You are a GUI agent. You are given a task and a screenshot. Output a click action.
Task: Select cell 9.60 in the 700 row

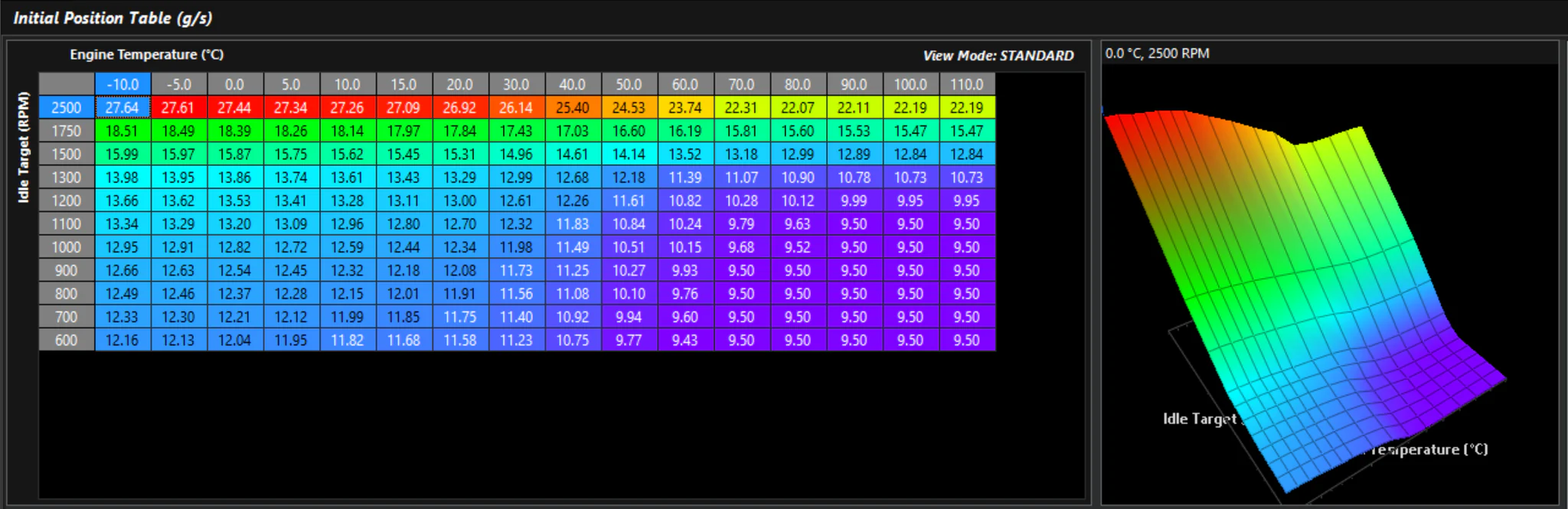(685, 317)
